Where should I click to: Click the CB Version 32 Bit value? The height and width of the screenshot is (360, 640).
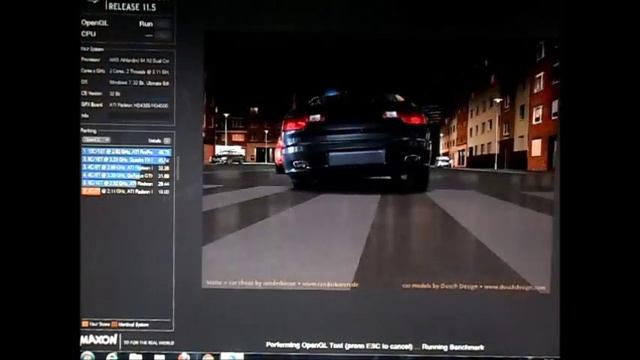pos(115,94)
